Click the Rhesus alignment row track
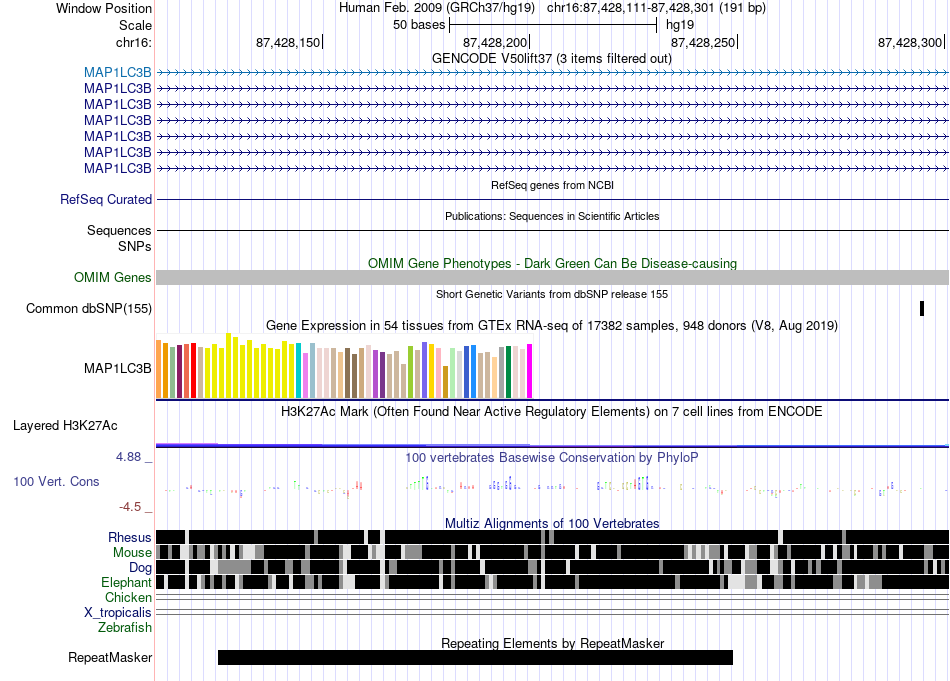950x681 pixels. (x=552, y=537)
